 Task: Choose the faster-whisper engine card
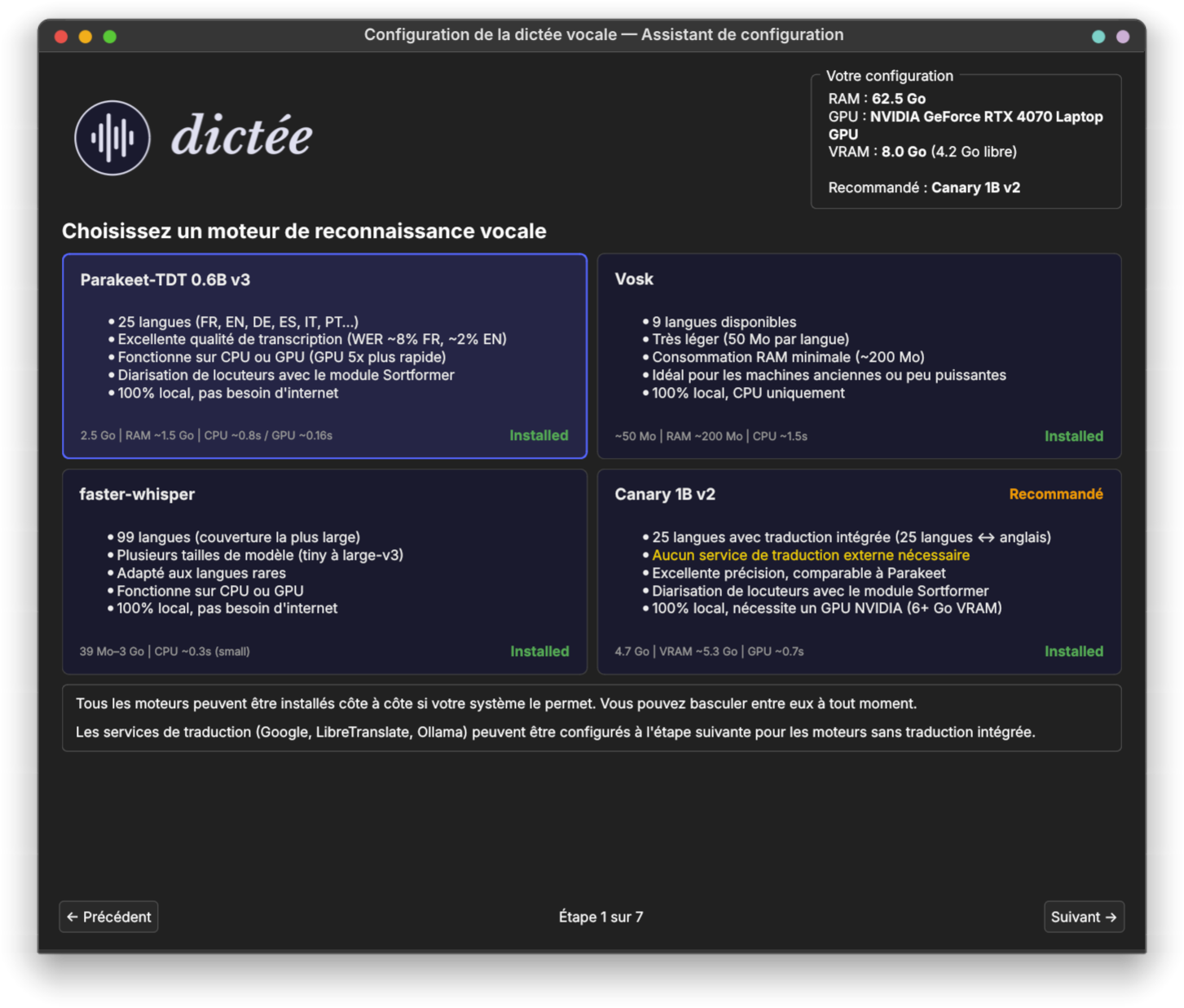pyautogui.click(x=324, y=571)
